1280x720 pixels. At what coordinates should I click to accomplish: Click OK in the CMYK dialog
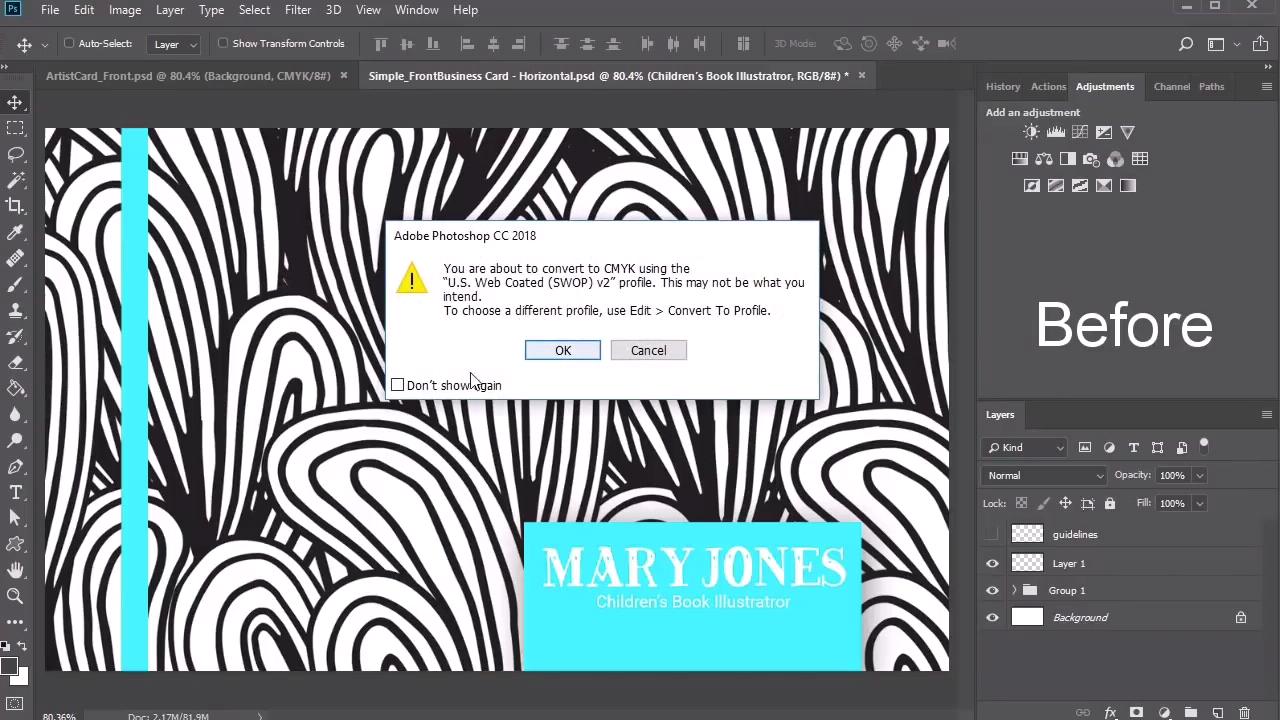[563, 350]
